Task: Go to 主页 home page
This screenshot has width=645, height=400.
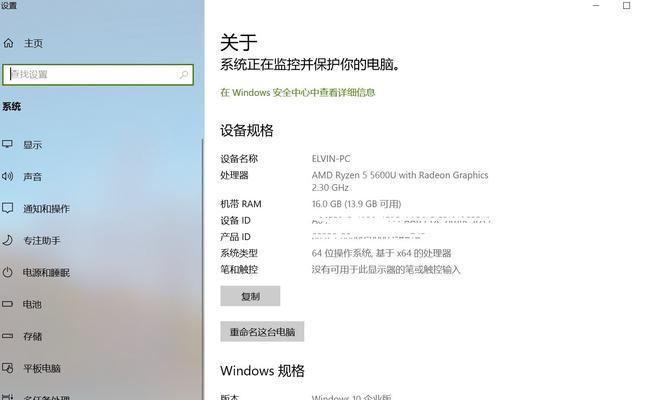Action: (x=33, y=43)
